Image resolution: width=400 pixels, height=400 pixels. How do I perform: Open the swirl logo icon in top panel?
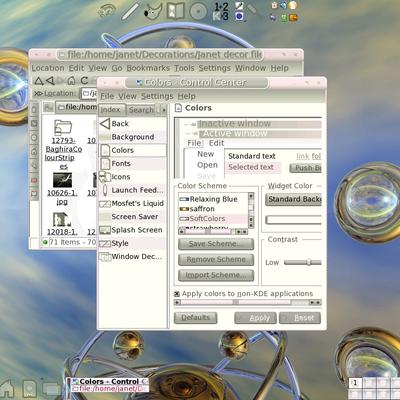pos(107,11)
